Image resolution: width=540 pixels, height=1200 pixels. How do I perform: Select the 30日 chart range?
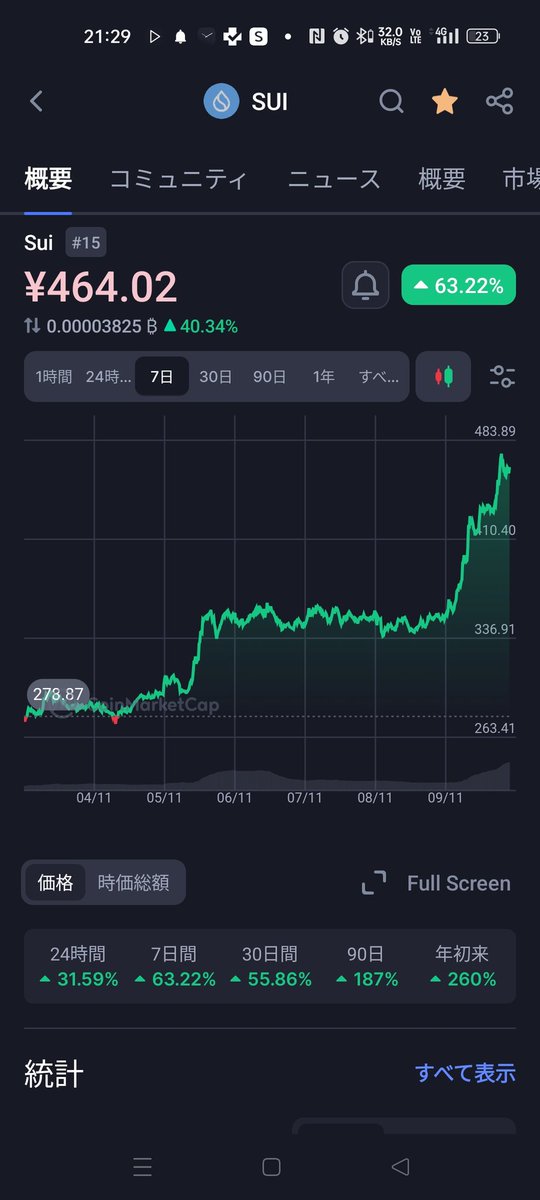pos(215,377)
